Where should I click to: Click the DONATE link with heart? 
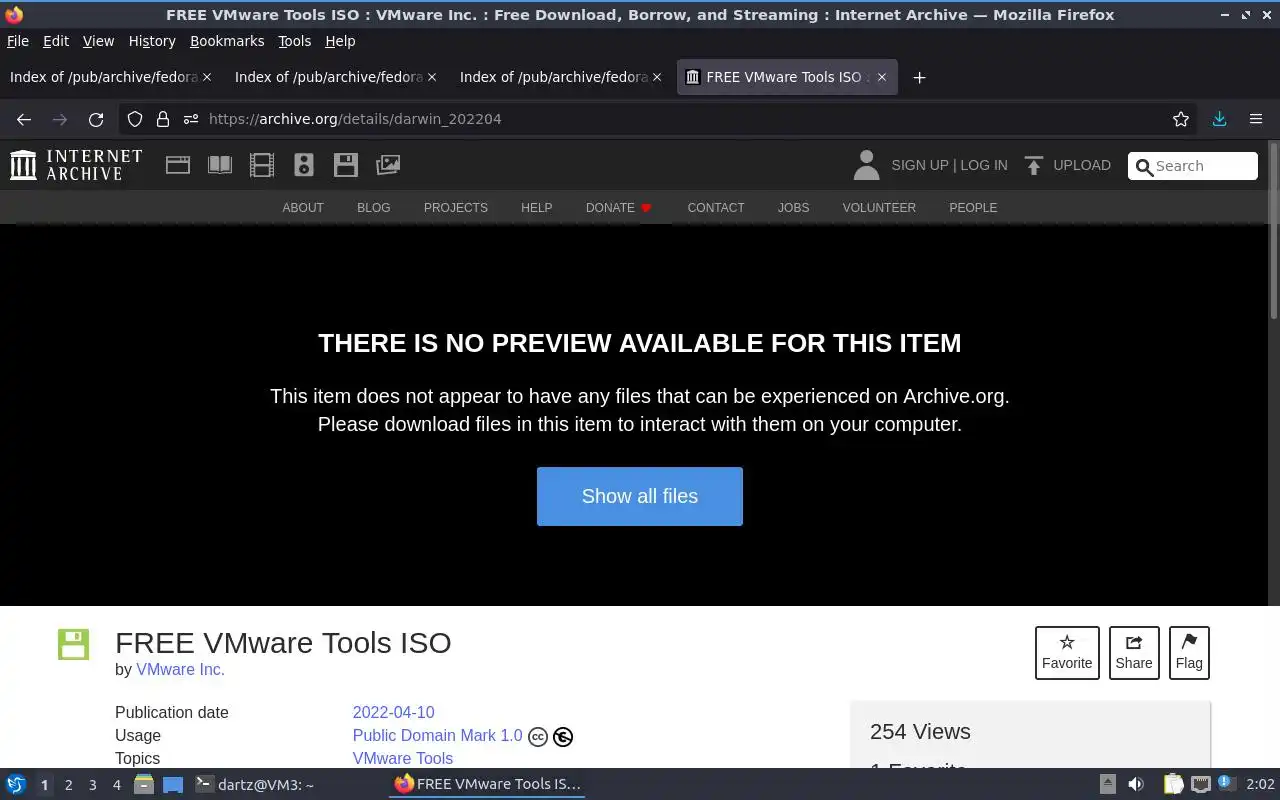point(619,208)
